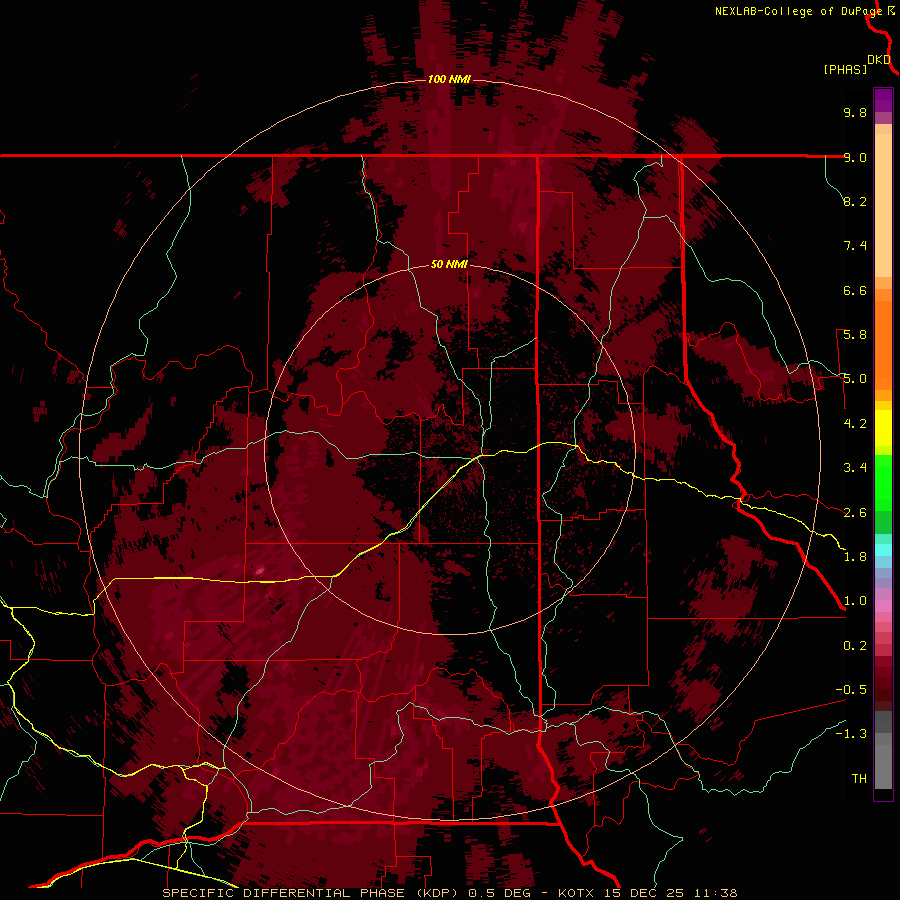Select the 6.6 scale value
This screenshot has height=900, width=900.
pos(855,290)
